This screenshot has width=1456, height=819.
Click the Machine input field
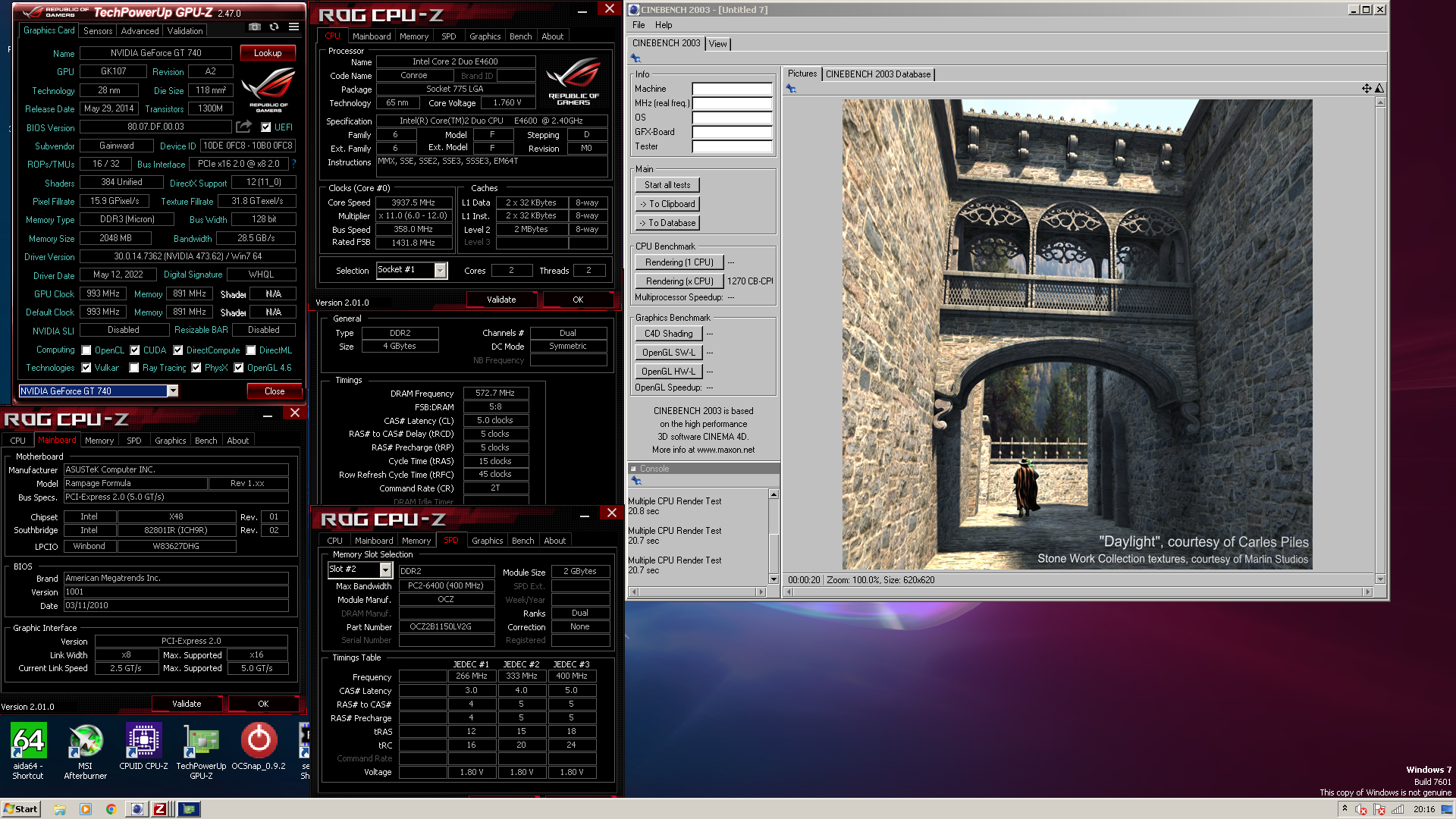click(x=732, y=89)
